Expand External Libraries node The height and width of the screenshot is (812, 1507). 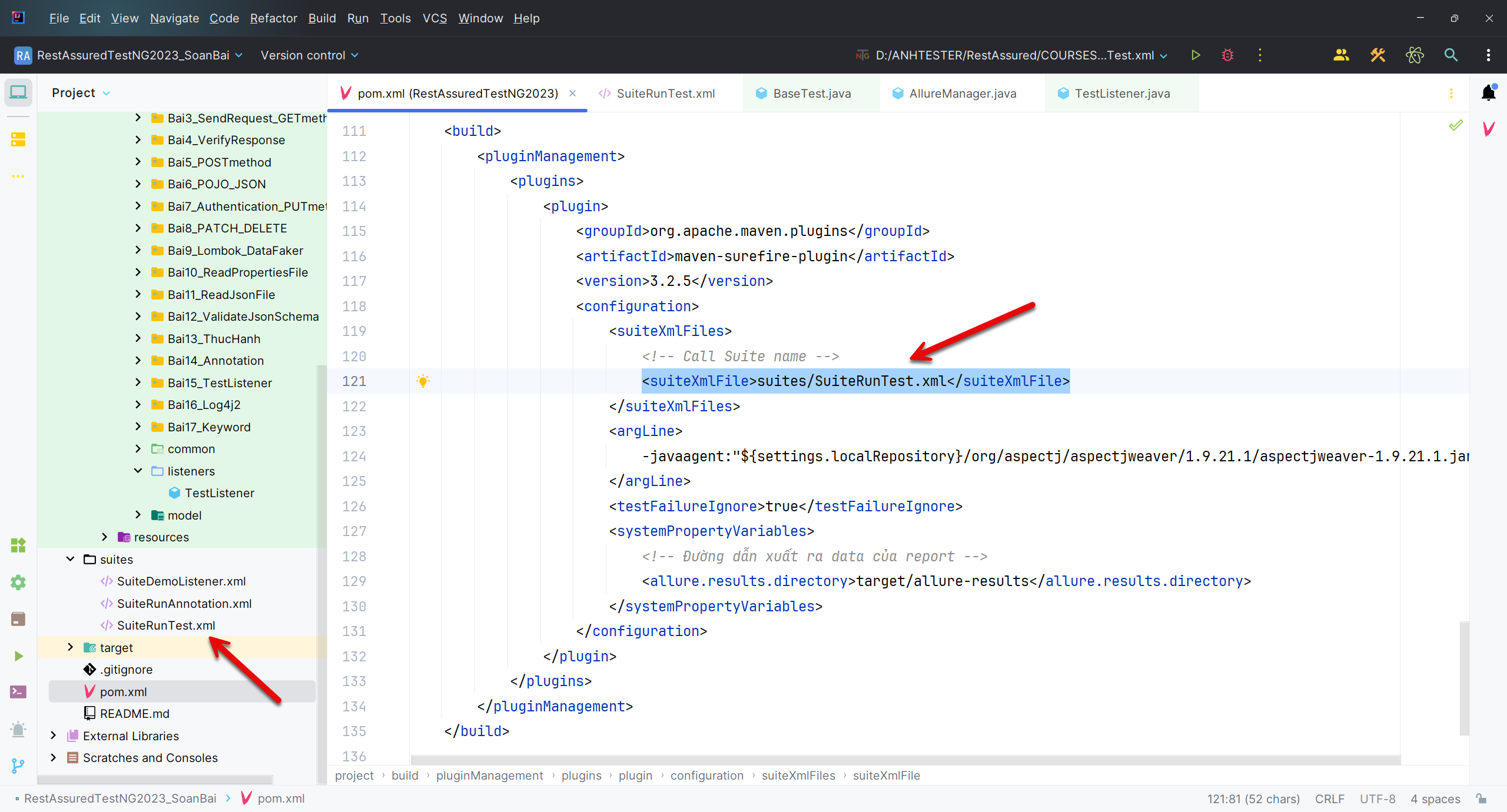coord(53,736)
